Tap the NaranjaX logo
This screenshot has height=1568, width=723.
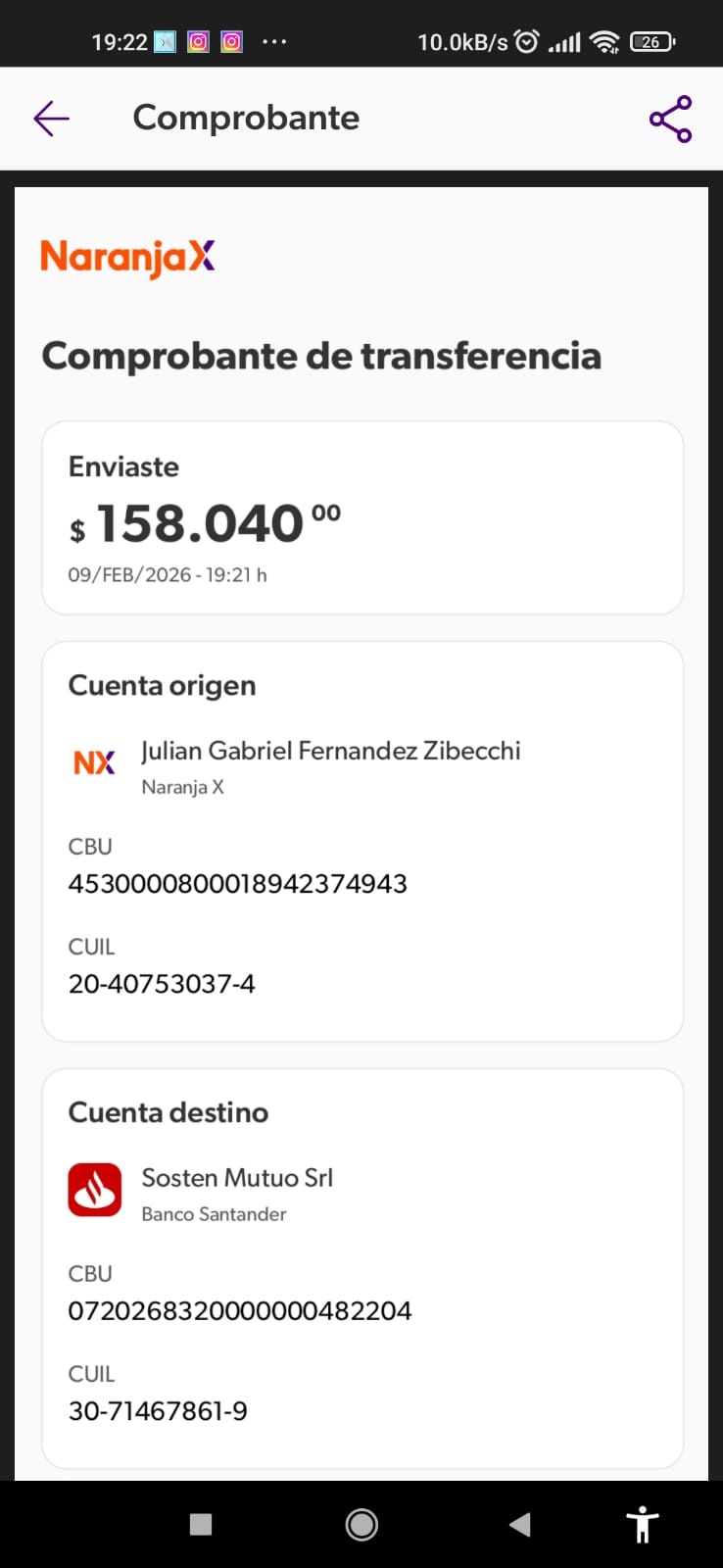tap(127, 258)
